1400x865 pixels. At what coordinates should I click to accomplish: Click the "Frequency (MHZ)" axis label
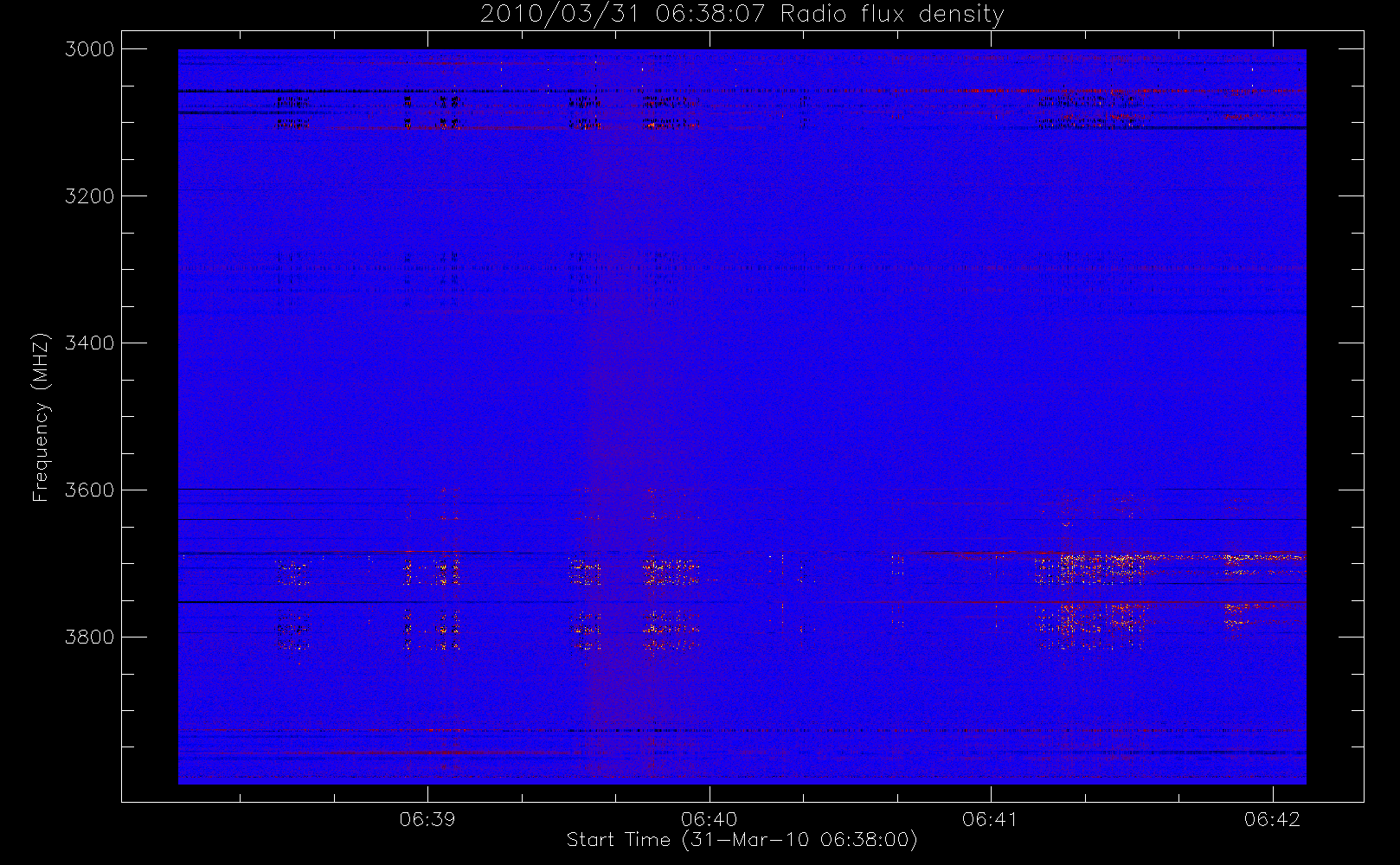pos(40,417)
